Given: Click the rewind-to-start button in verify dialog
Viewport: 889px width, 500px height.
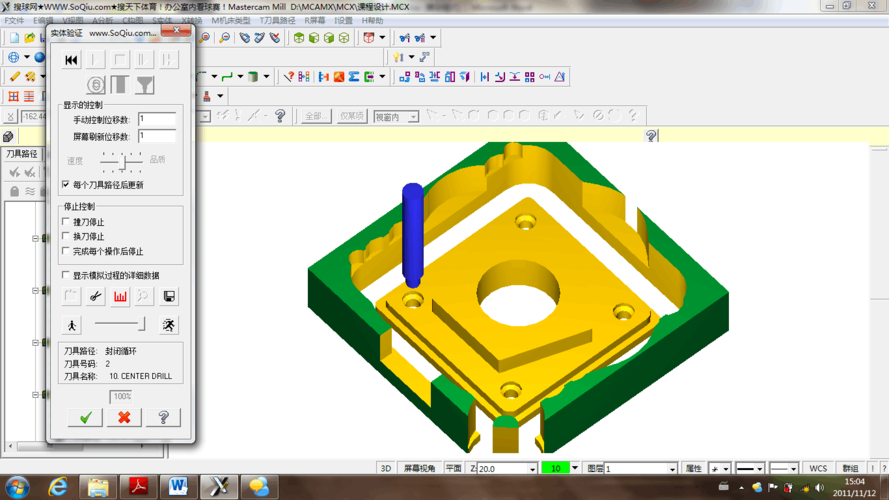Looking at the screenshot, I should click(x=71, y=60).
